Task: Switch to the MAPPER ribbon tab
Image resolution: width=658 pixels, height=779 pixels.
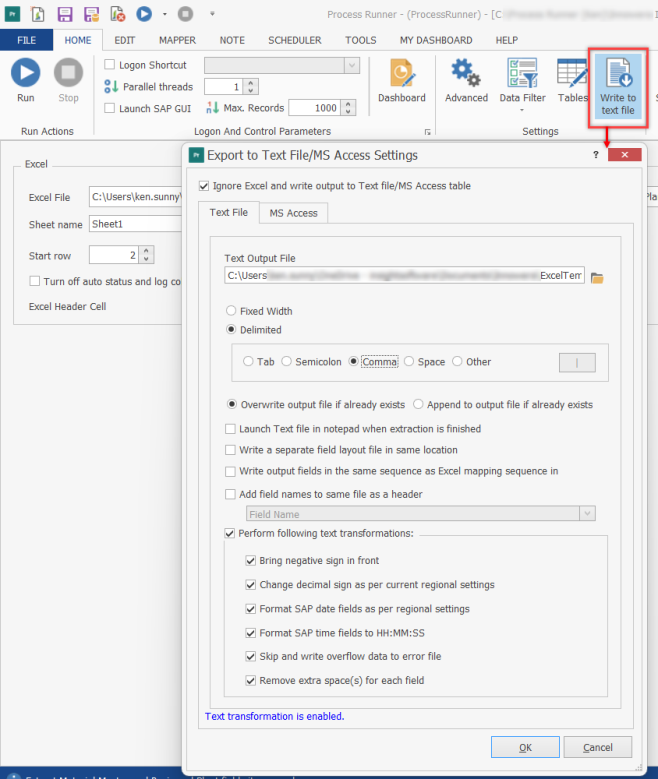Action: point(177,40)
